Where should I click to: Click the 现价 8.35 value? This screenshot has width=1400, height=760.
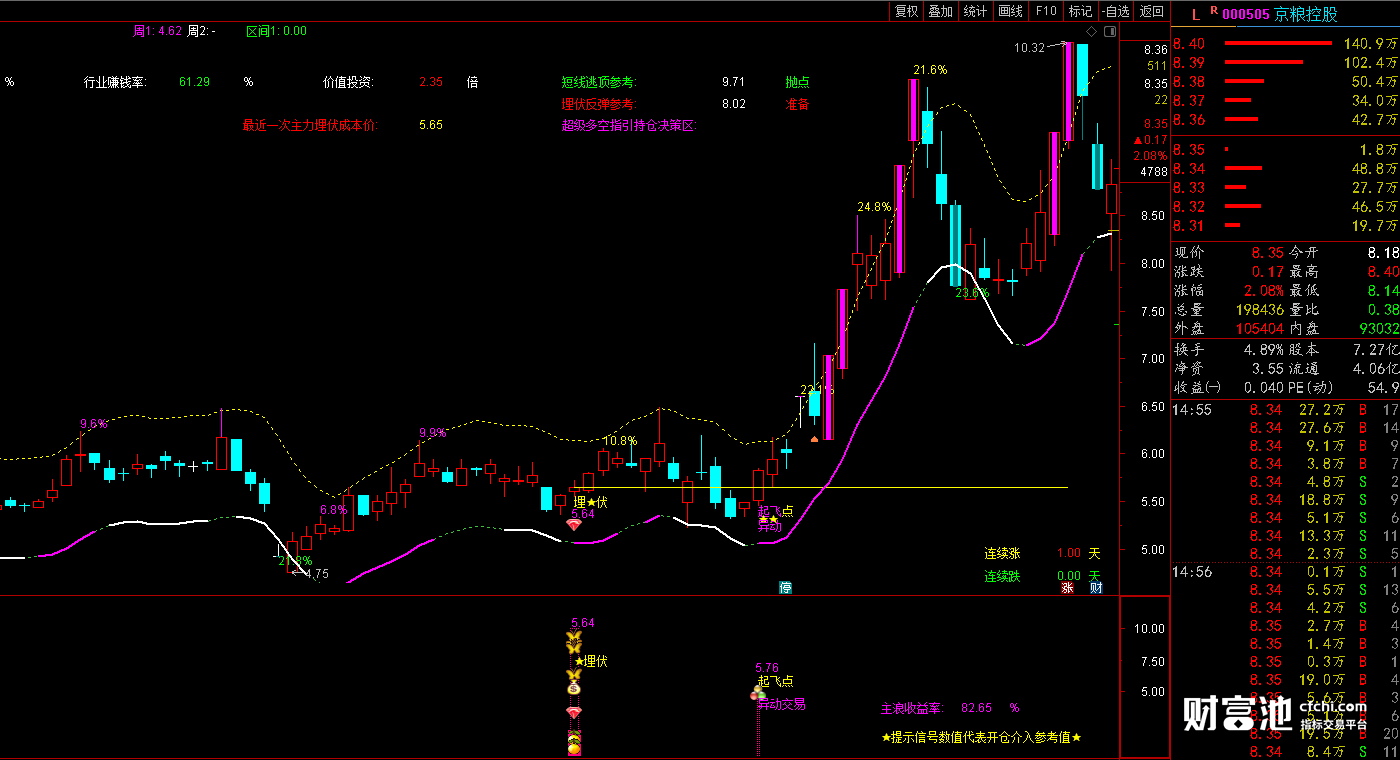(x=1266, y=253)
